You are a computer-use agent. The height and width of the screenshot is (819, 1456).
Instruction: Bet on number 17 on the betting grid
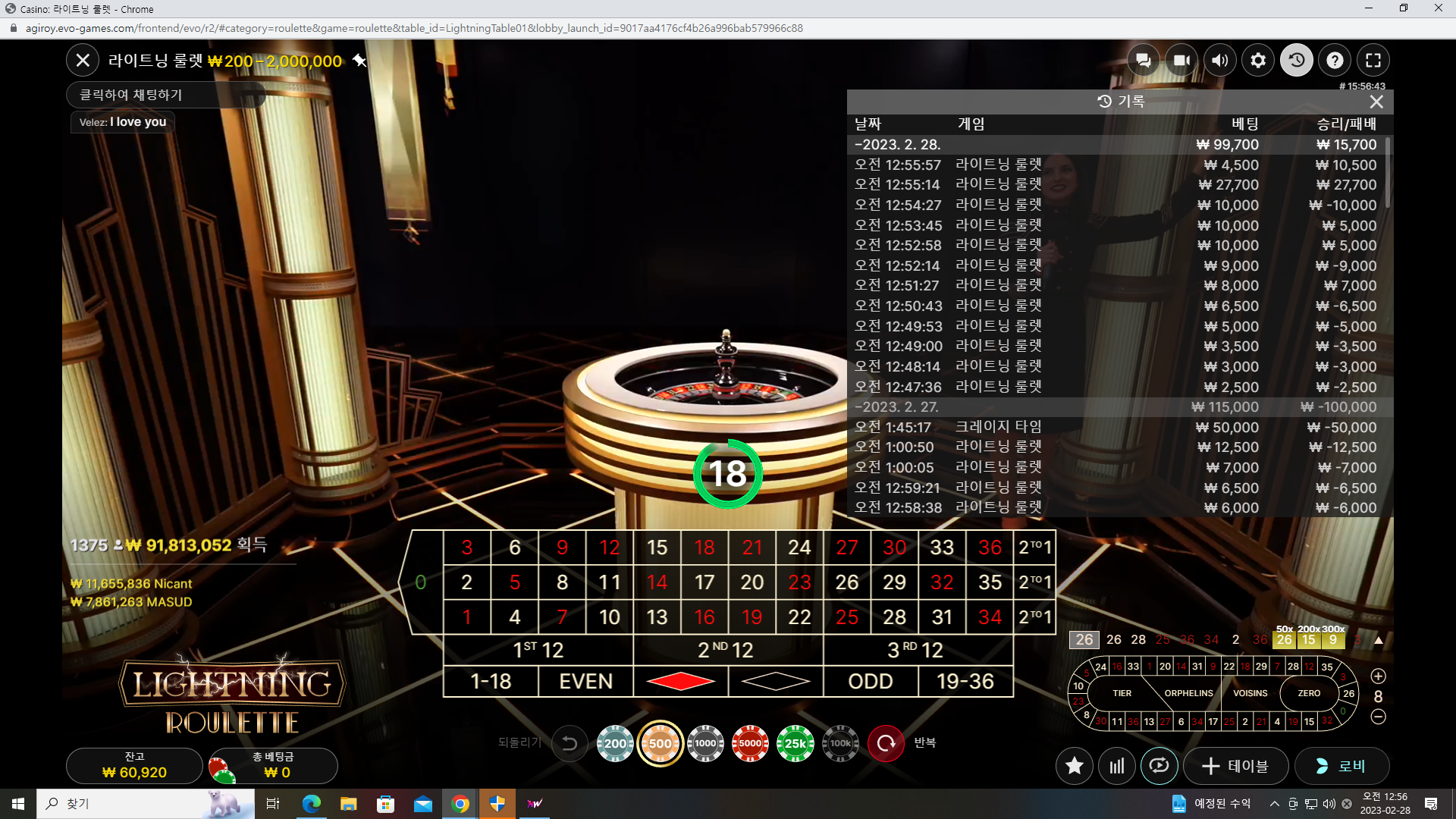[704, 582]
